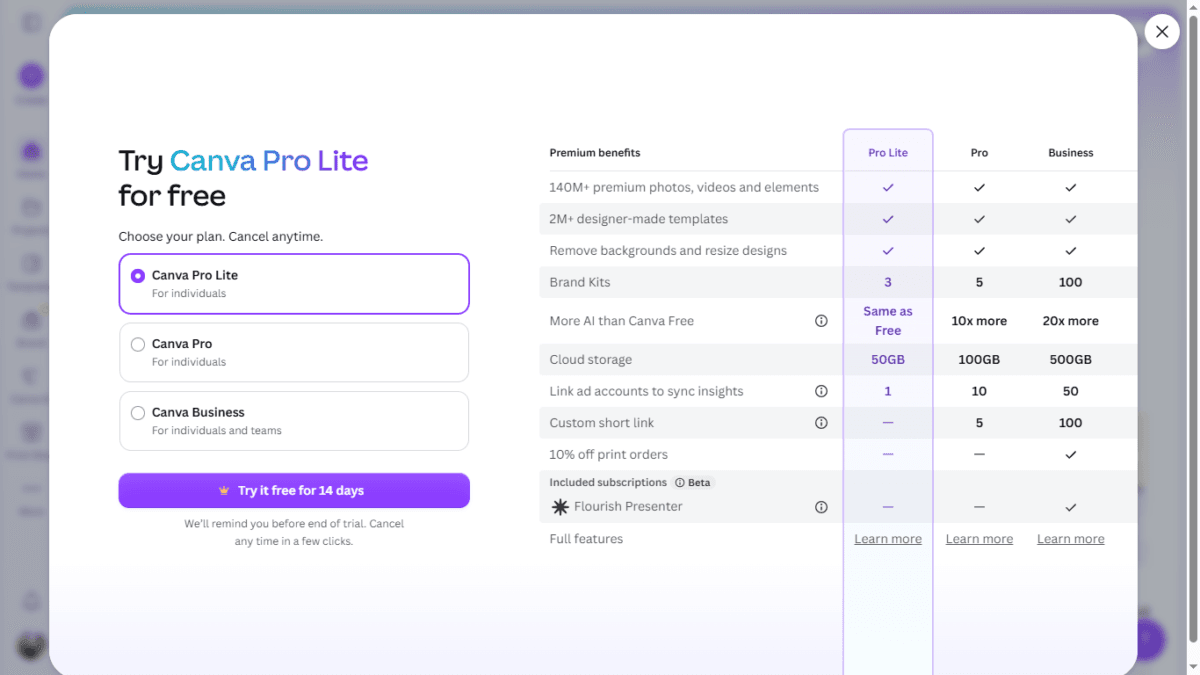Open Learn more link under Pro column

point(979,539)
